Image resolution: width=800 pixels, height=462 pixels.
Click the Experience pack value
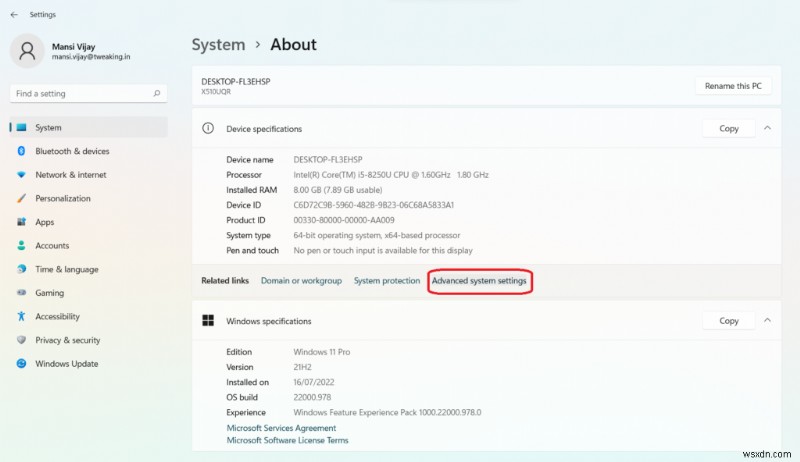[387, 413]
